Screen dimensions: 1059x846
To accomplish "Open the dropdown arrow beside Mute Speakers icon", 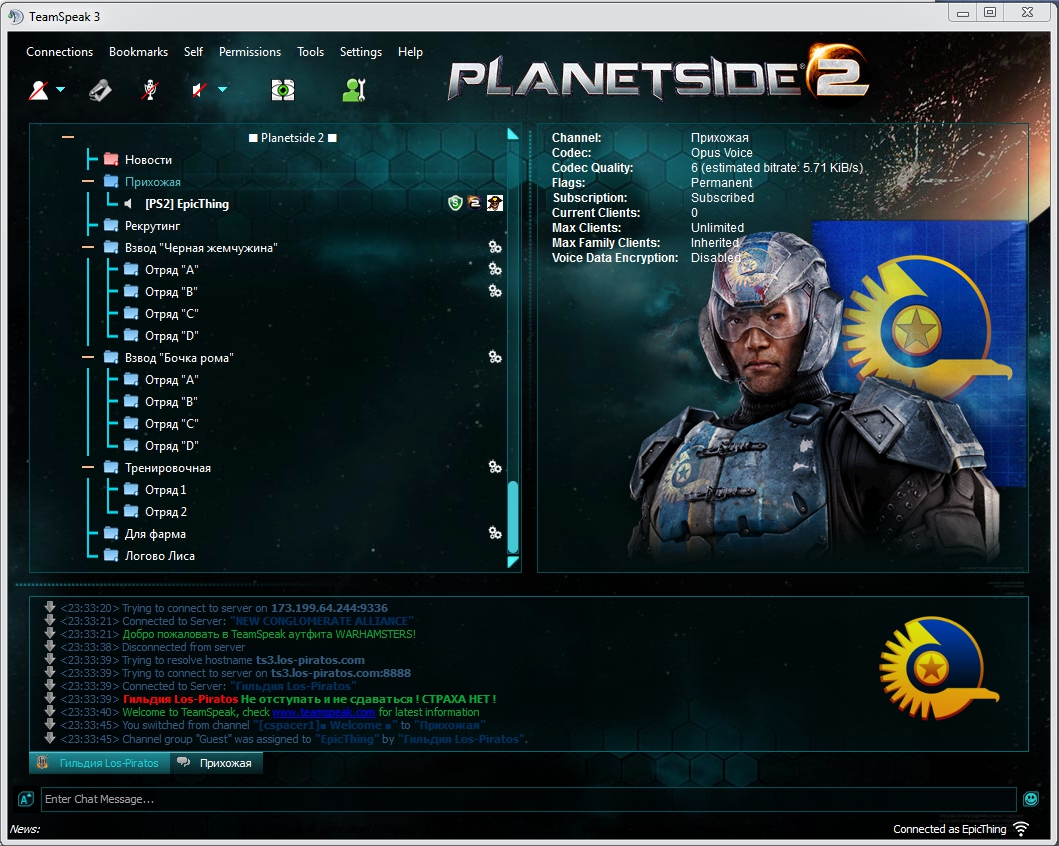I will click(222, 90).
